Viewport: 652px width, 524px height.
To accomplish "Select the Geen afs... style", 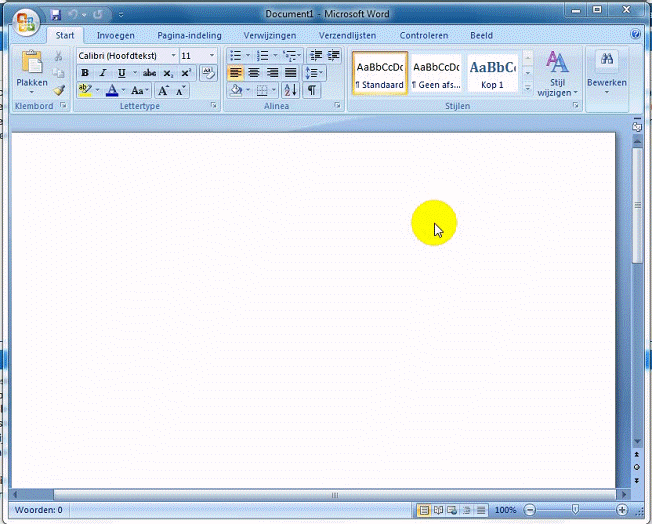I will tap(436, 73).
